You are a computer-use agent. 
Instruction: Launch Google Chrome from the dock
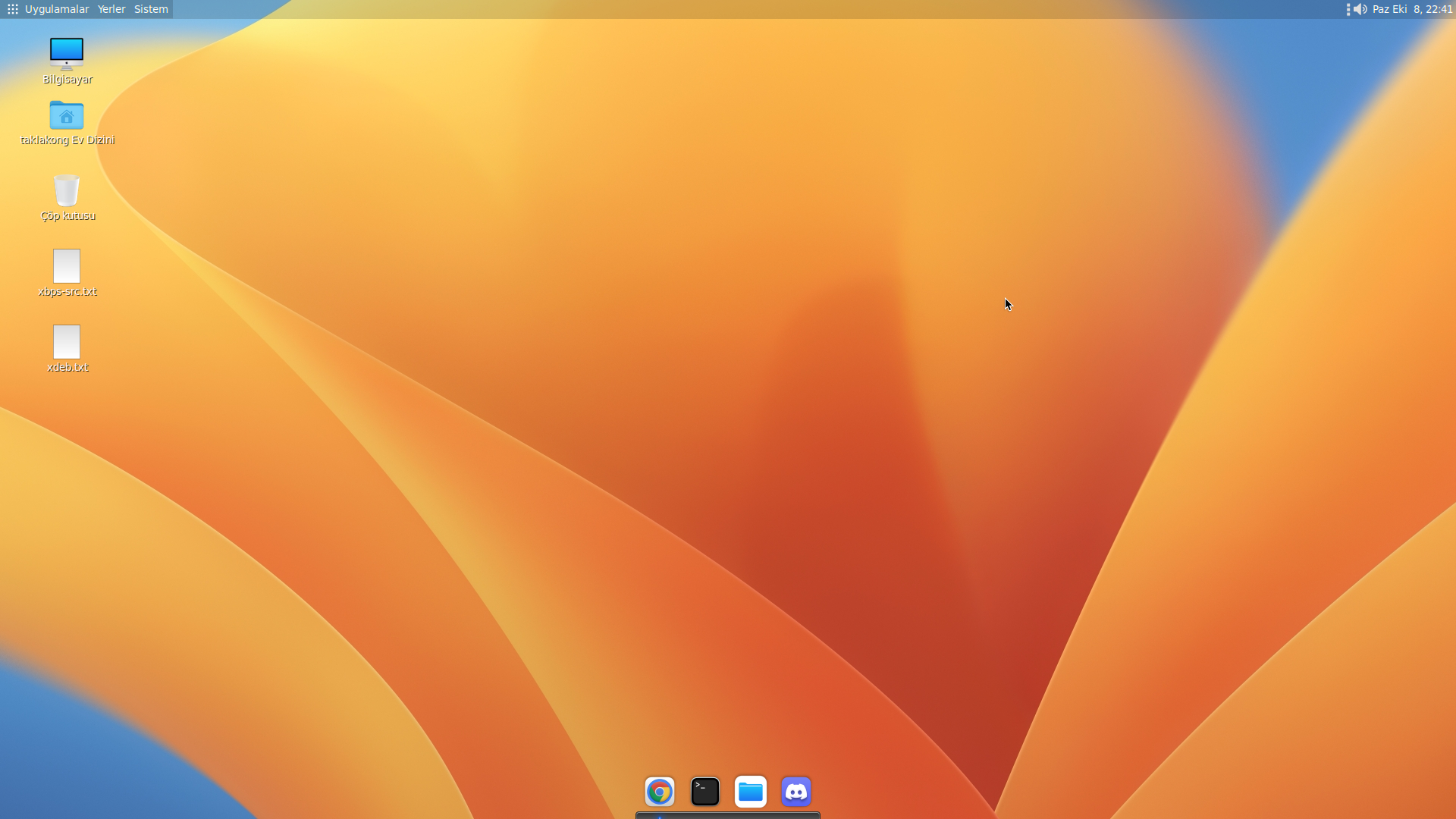(659, 792)
